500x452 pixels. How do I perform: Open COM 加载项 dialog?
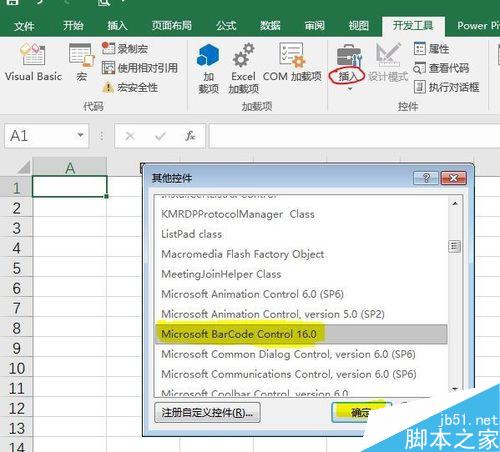point(292,62)
